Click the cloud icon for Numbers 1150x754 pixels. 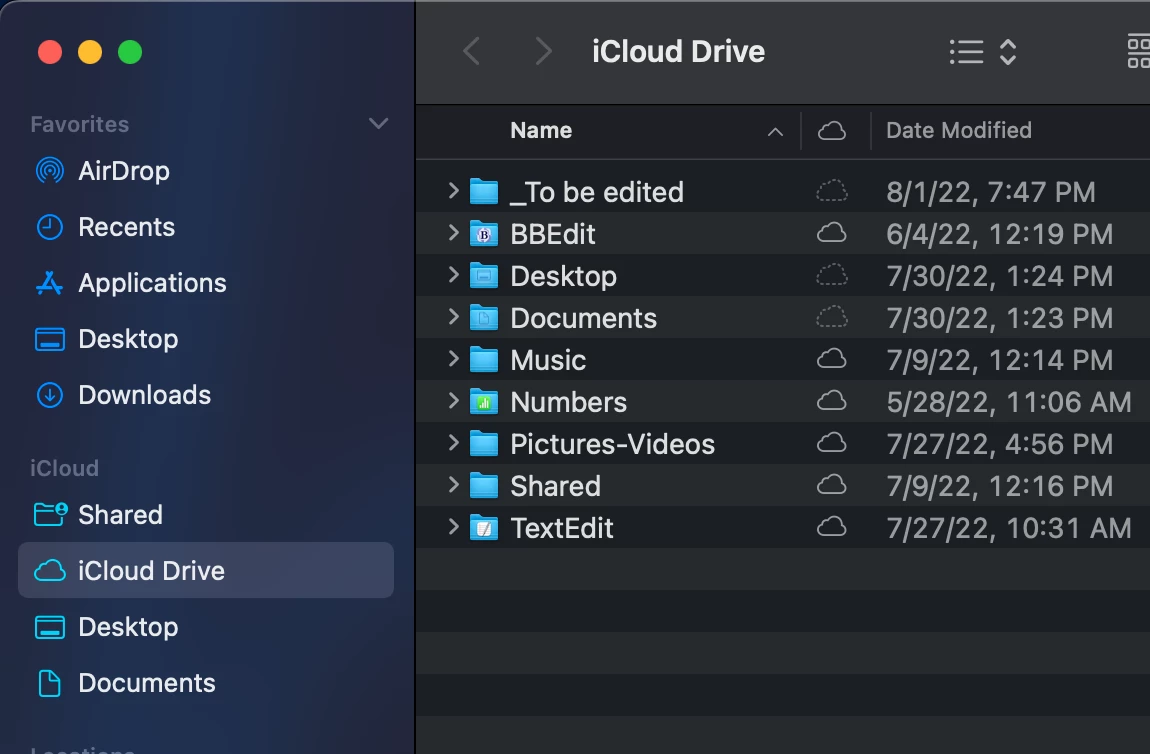[x=832, y=401]
